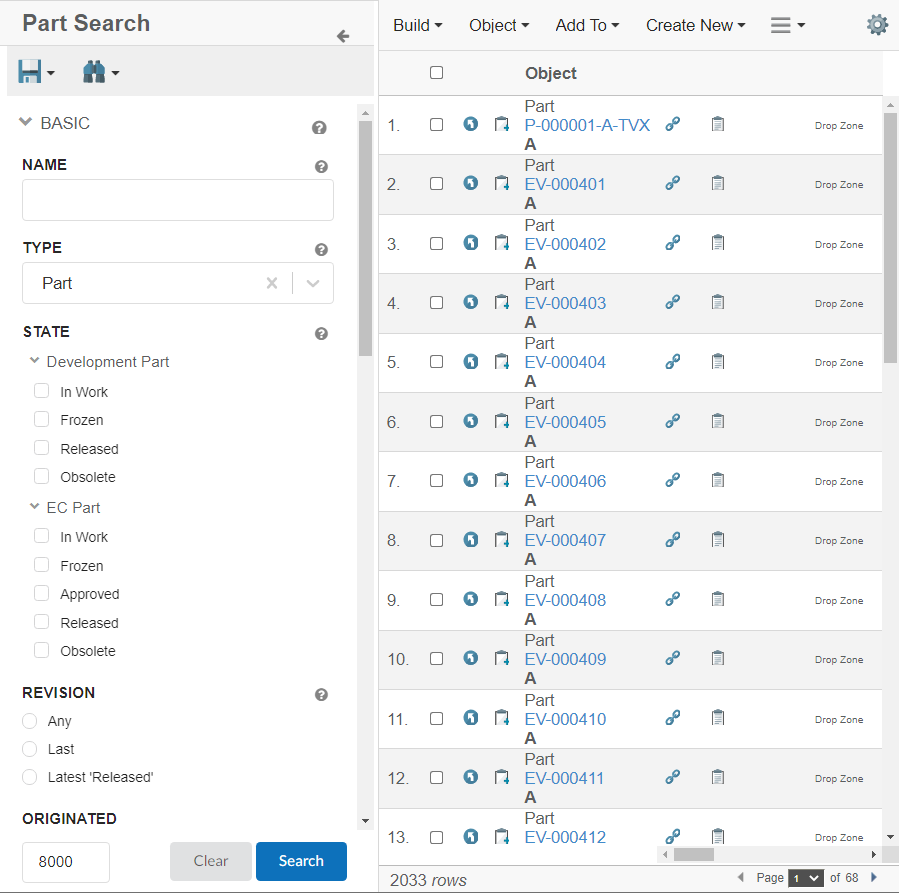Check Frozen under Development Part
Viewport: 899px width, 893px height.
click(42, 420)
